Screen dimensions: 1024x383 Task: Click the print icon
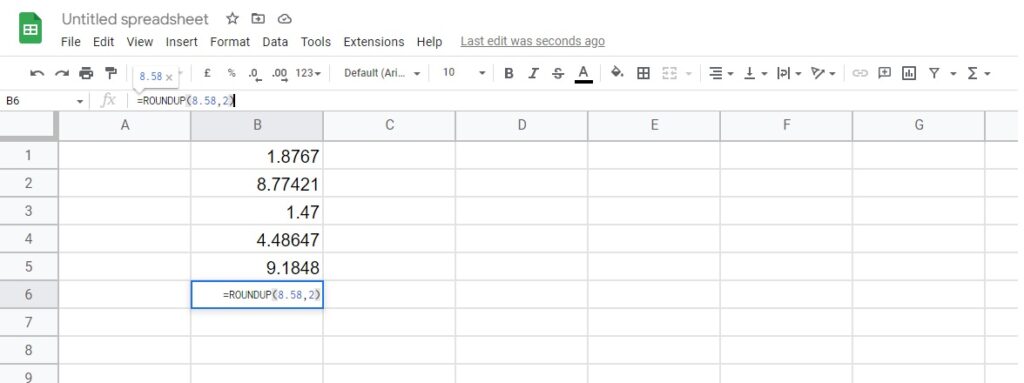86,73
